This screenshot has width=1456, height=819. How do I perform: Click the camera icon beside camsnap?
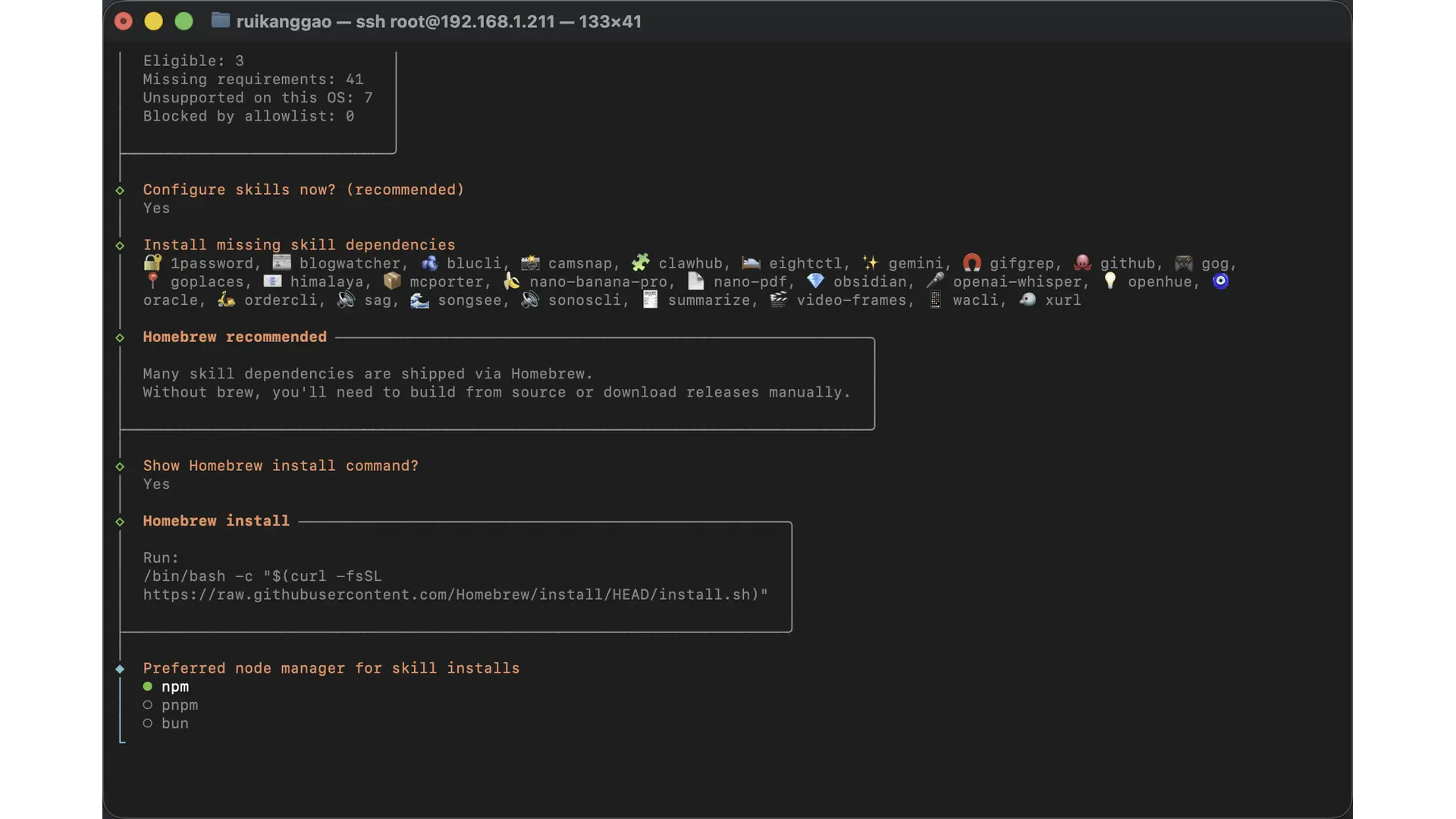pos(530,263)
